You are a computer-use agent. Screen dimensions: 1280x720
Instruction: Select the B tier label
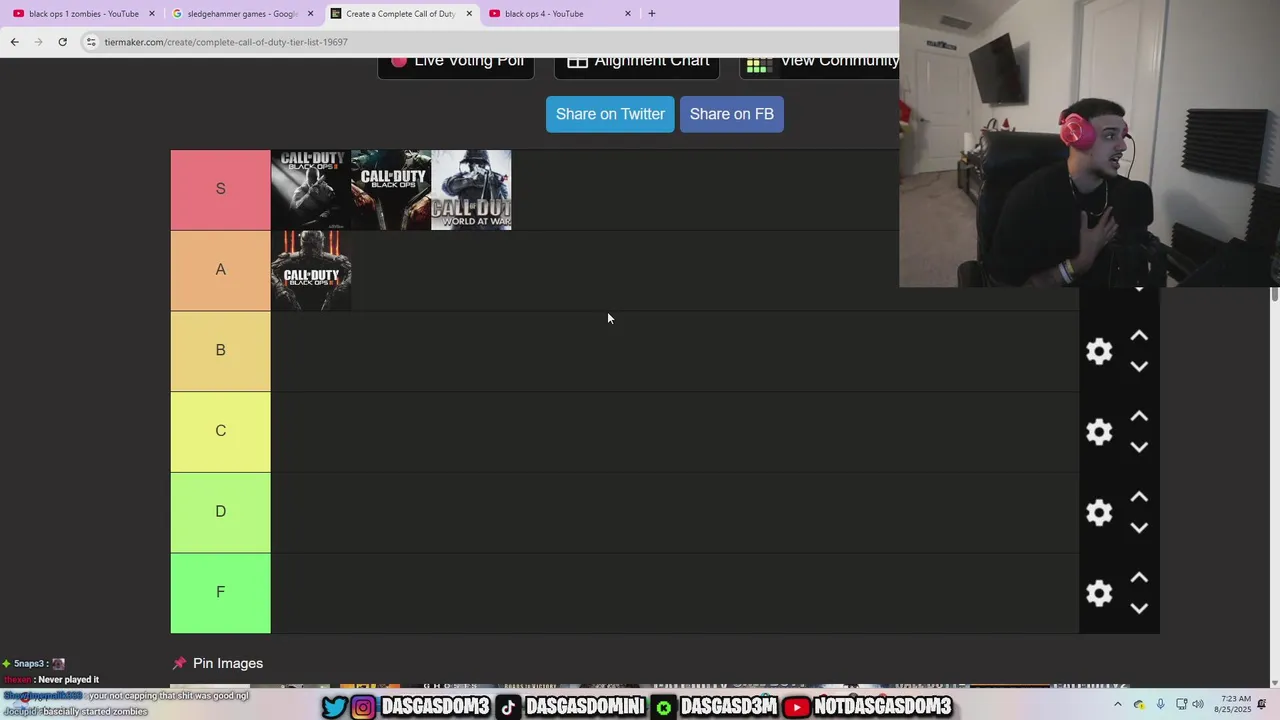click(x=220, y=350)
